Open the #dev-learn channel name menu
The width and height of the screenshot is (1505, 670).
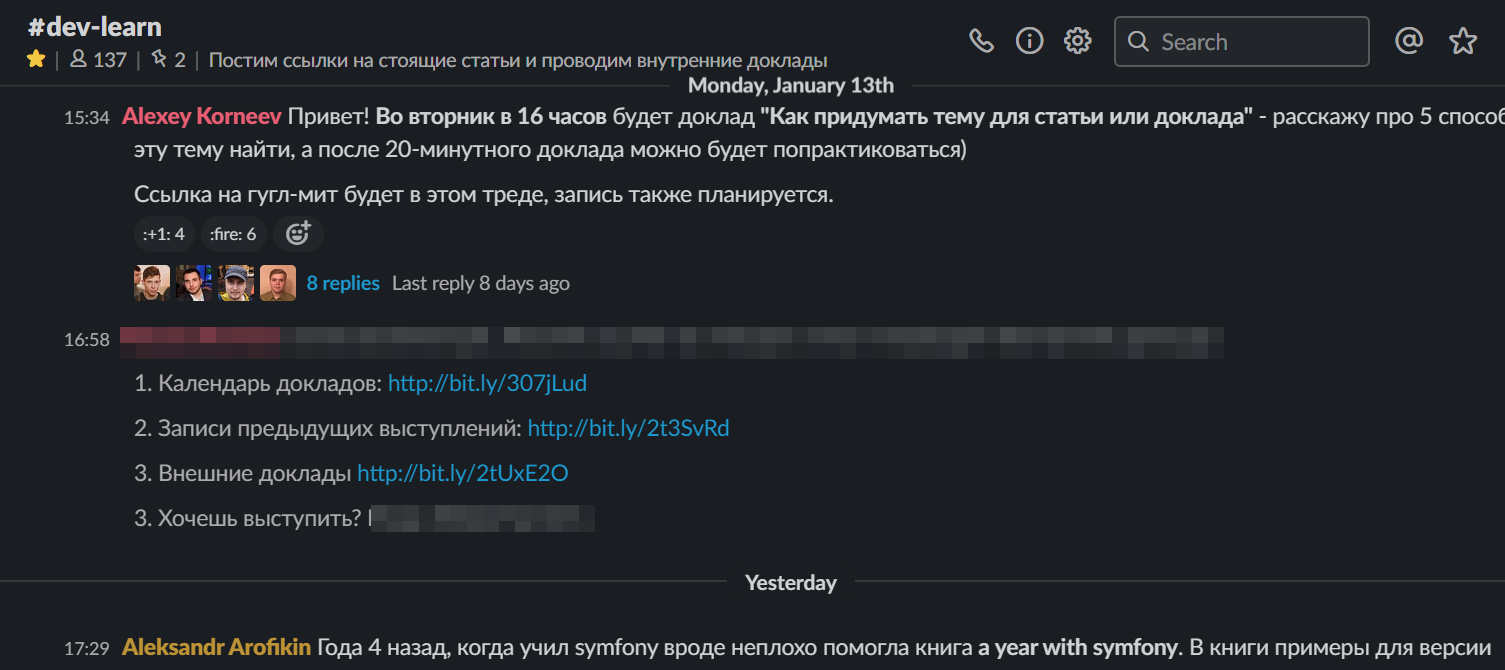coord(94,26)
